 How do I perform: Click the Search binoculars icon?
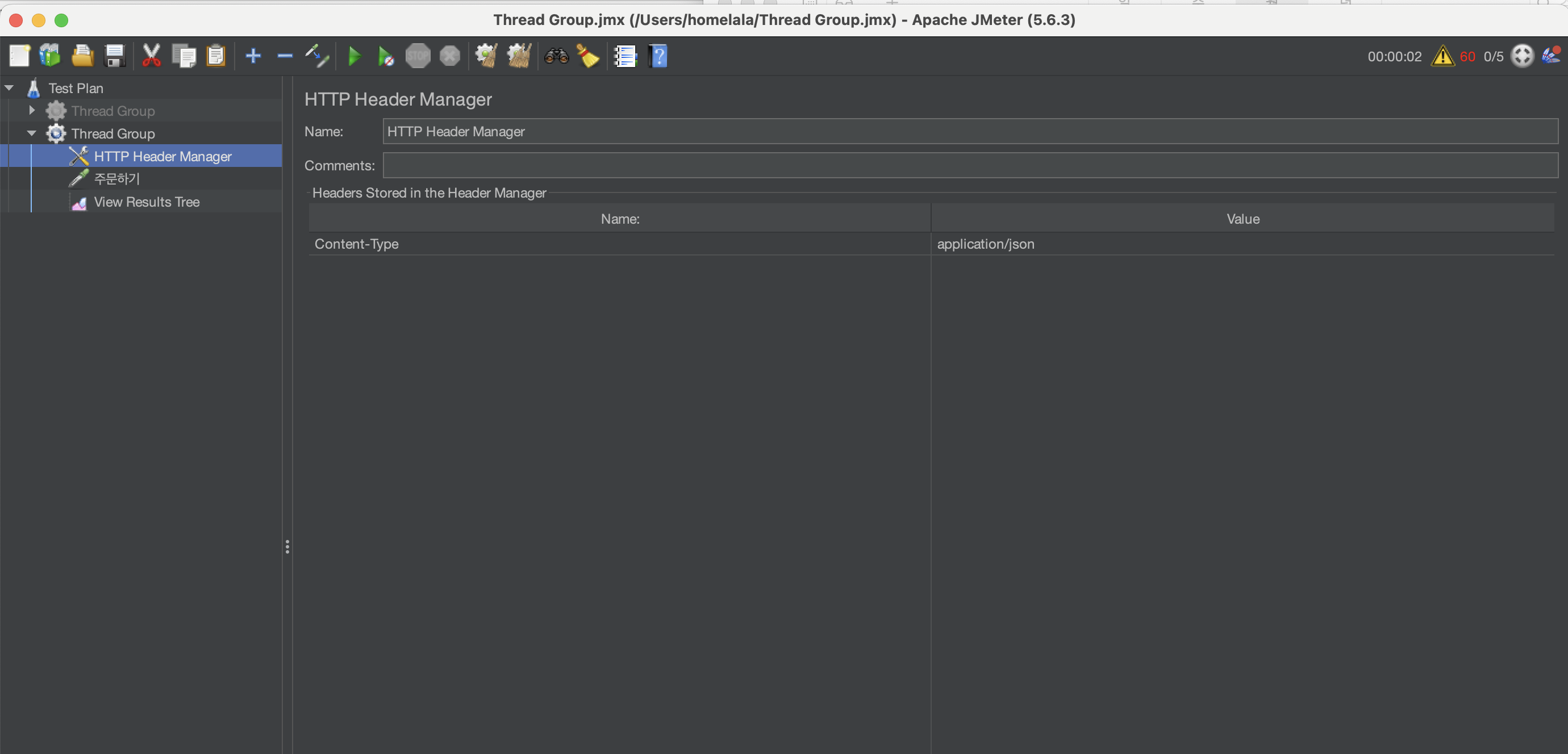(556, 57)
